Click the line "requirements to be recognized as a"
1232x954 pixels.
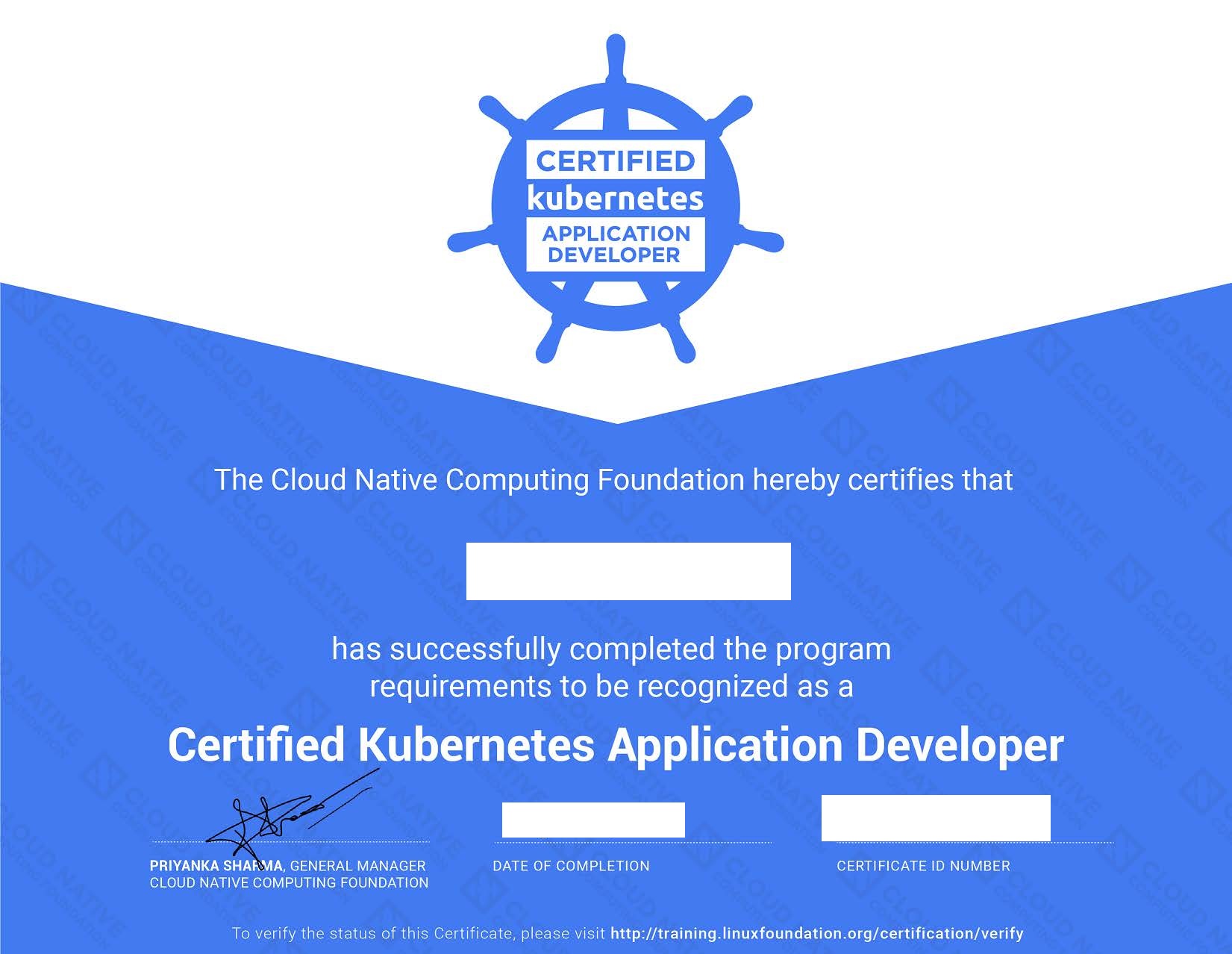(x=611, y=685)
